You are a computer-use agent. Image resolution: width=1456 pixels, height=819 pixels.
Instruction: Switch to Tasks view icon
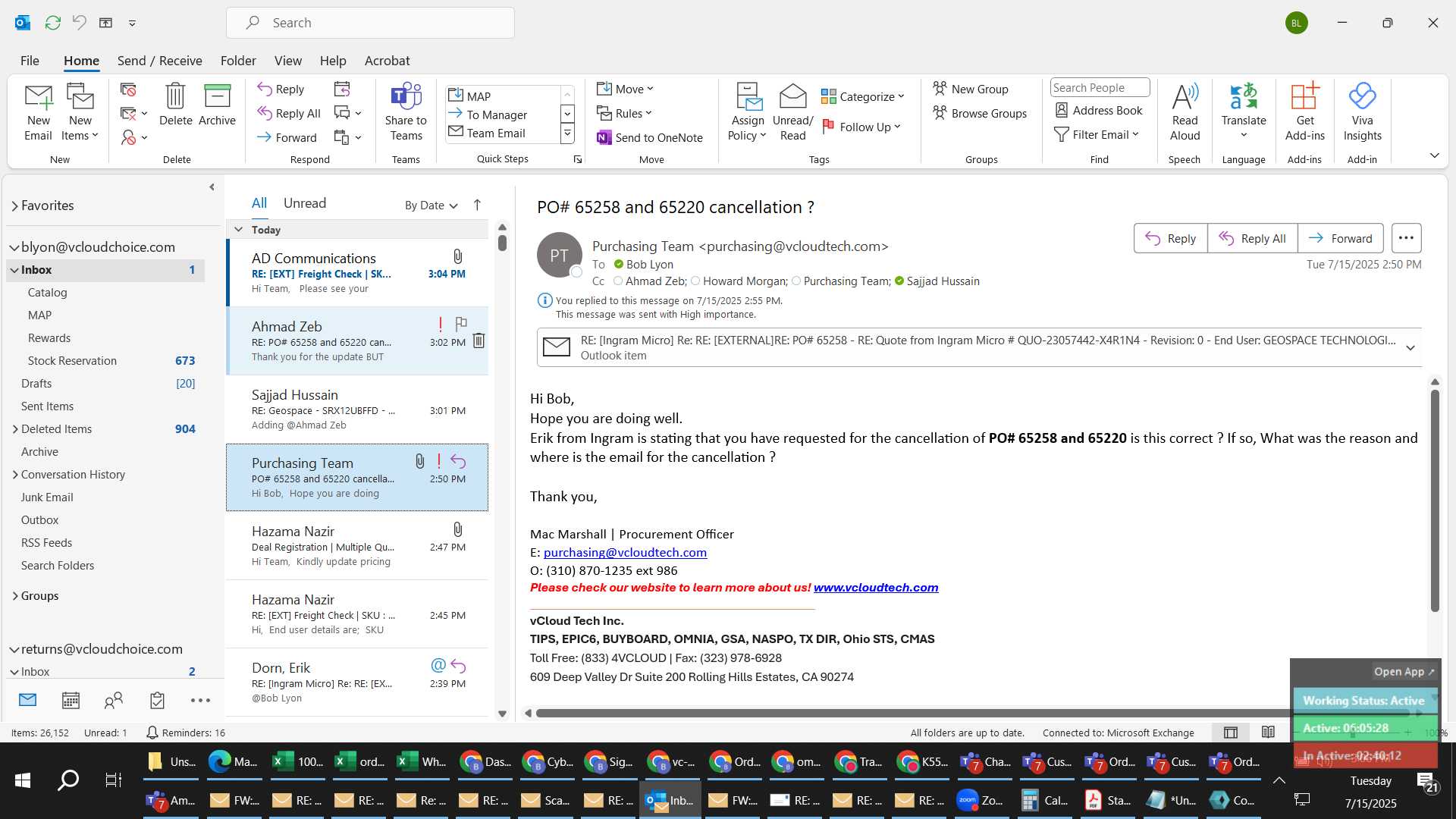tap(157, 700)
